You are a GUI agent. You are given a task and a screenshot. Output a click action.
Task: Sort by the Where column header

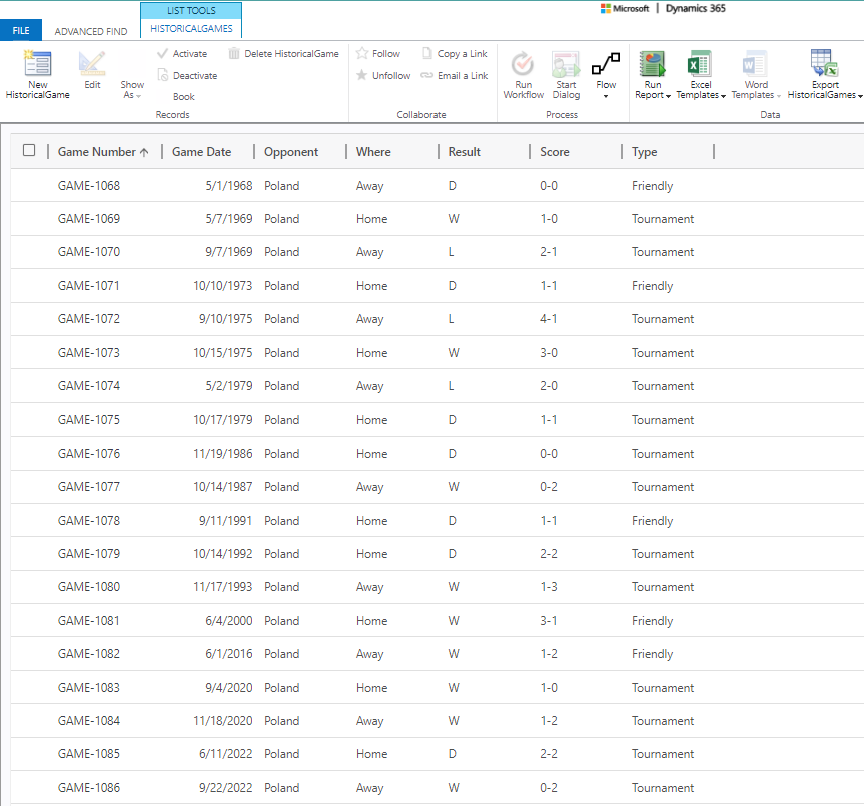pos(373,152)
